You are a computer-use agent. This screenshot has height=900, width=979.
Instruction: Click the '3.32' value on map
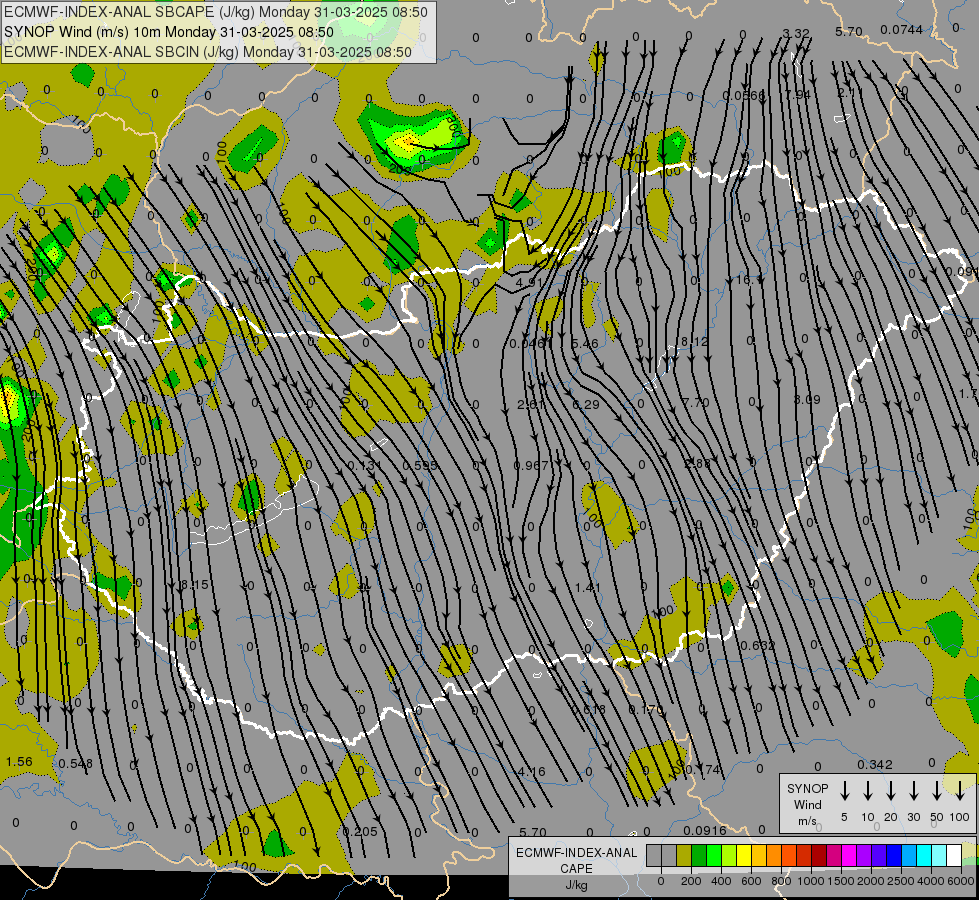[796, 33]
